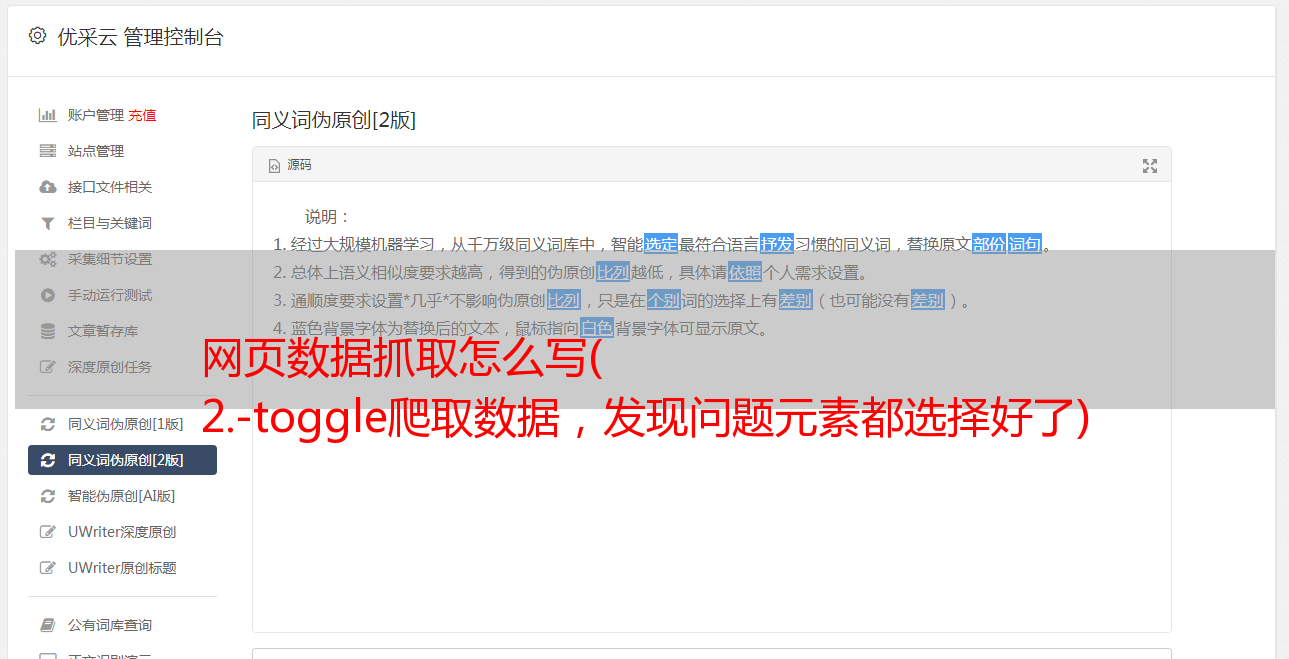Open the 同义词伪原创[2版] menu item
Viewport: 1289px width, 659px height.
click(122, 460)
